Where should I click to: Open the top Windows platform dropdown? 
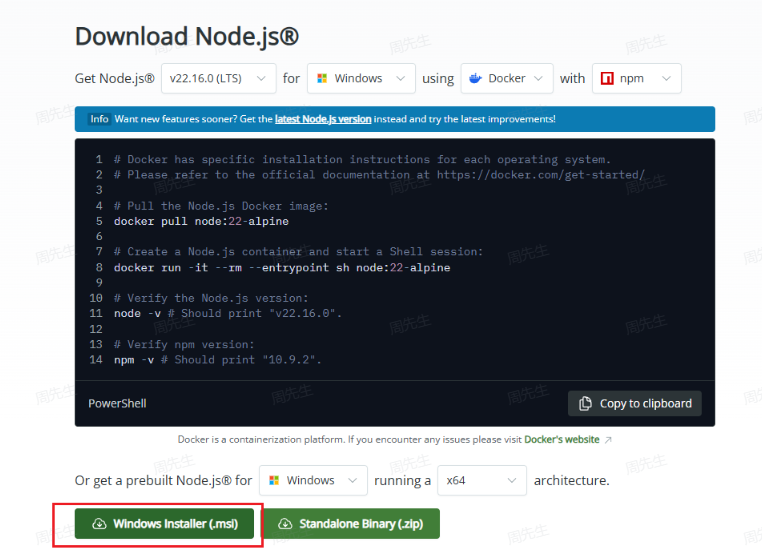[361, 78]
